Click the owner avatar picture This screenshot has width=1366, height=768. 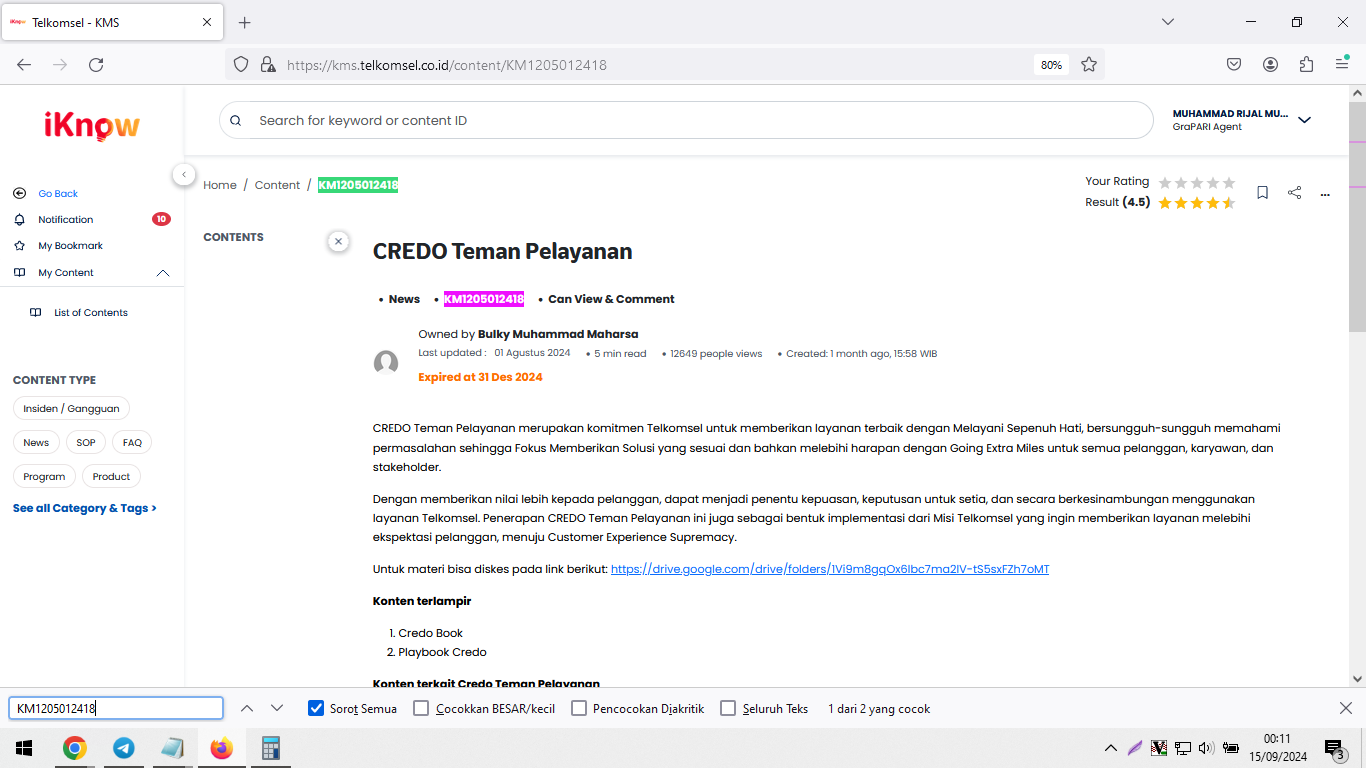click(x=386, y=363)
